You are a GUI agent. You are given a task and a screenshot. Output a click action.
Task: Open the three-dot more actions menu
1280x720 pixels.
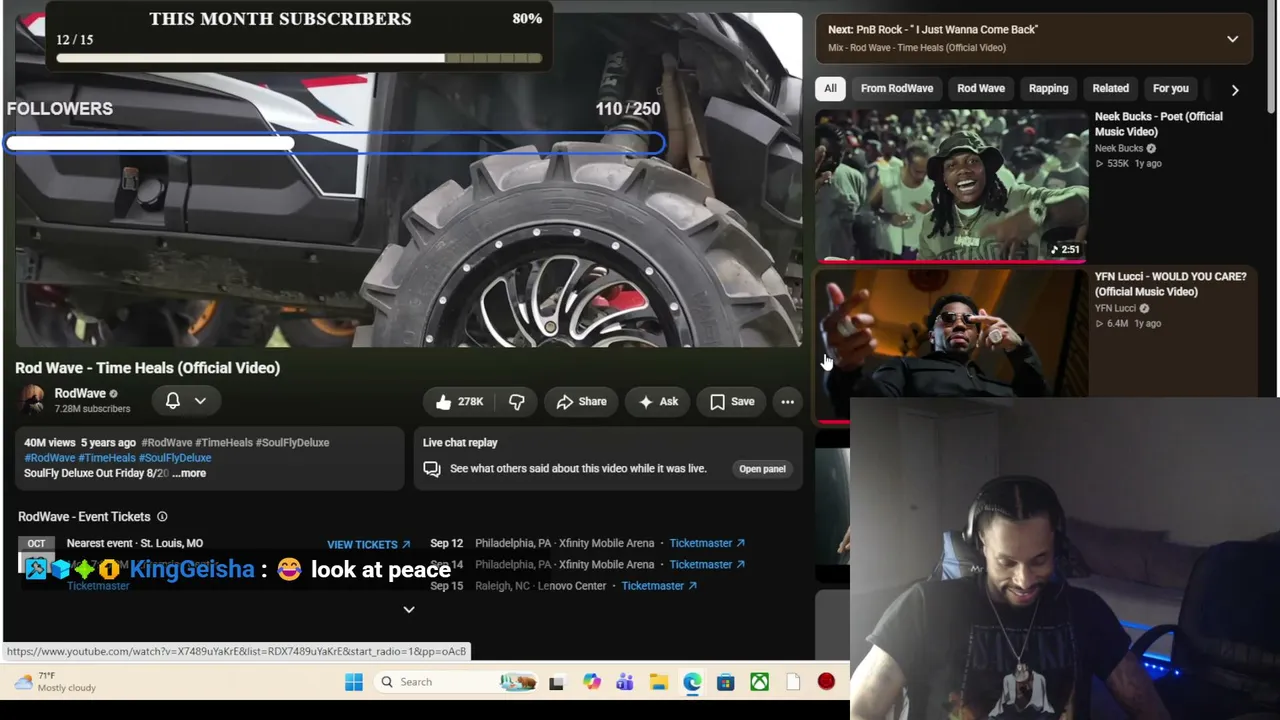click(x=788, y=402)
